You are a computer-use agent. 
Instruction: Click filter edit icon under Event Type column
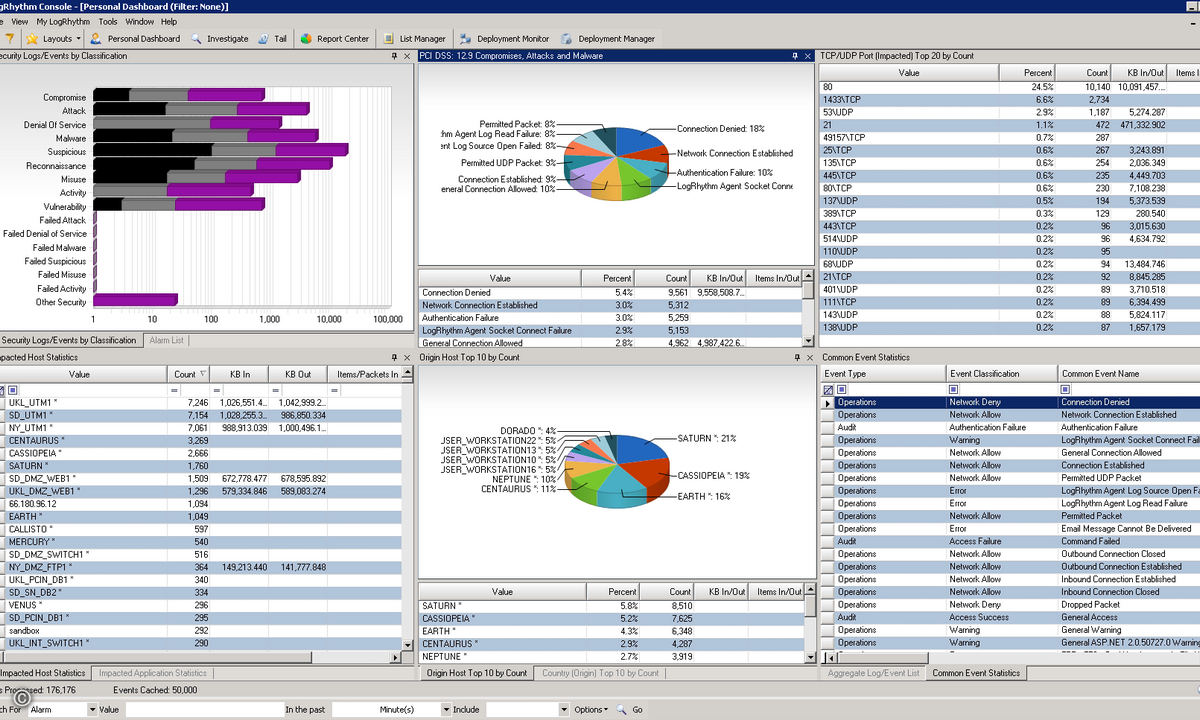[828, 390]
